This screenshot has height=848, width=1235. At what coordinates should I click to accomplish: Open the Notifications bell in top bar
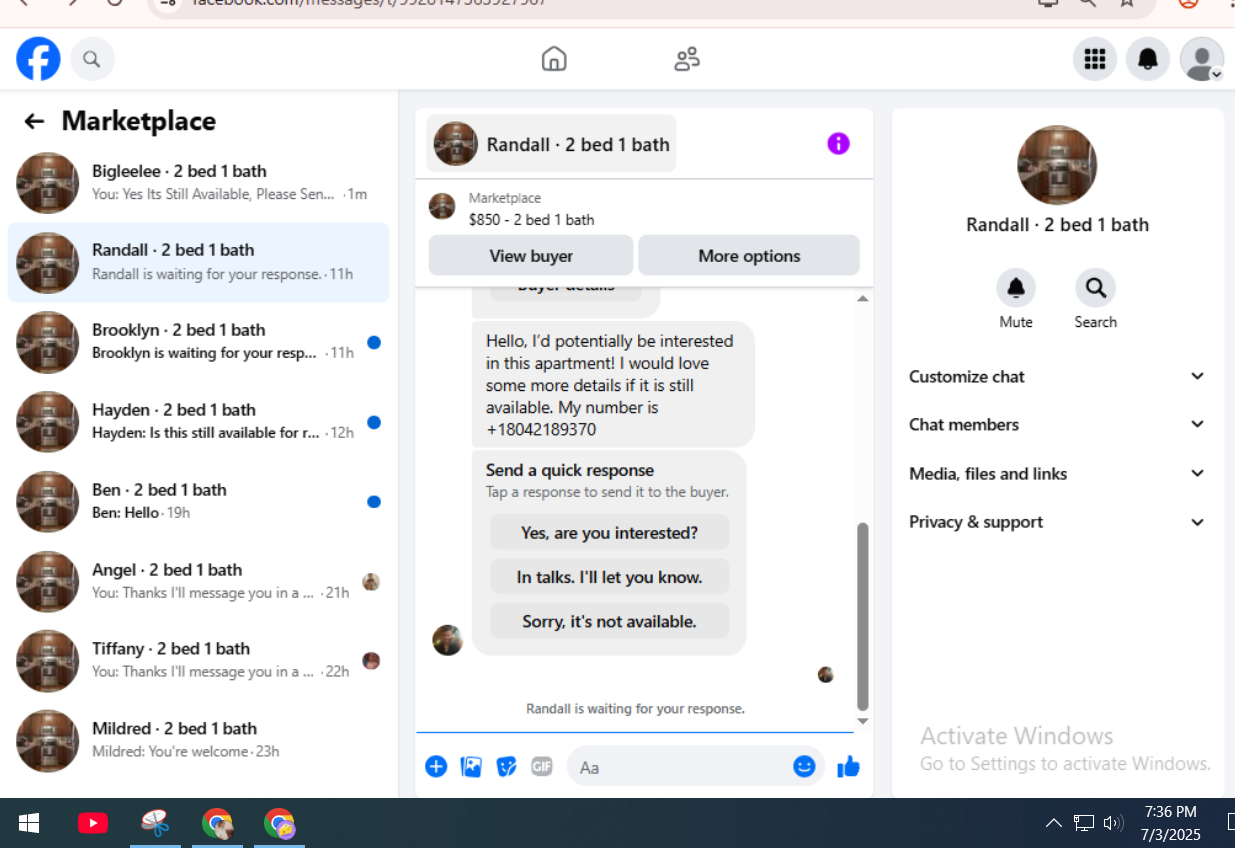[1148, 59]
